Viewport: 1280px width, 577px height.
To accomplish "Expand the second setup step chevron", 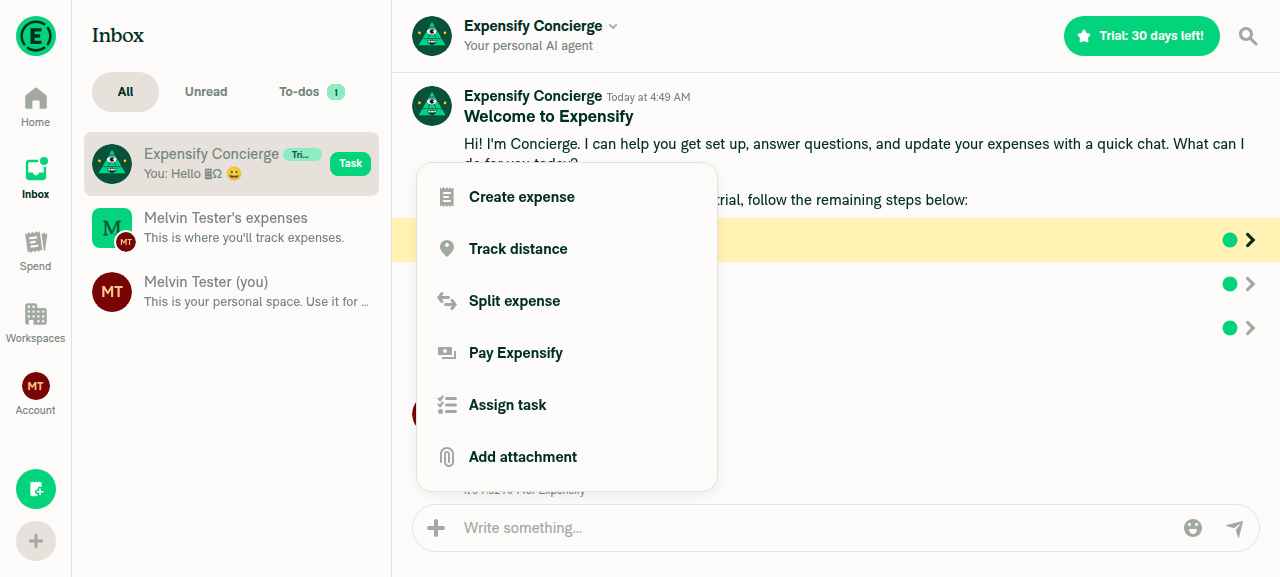I will click(x=1250, y=284).
